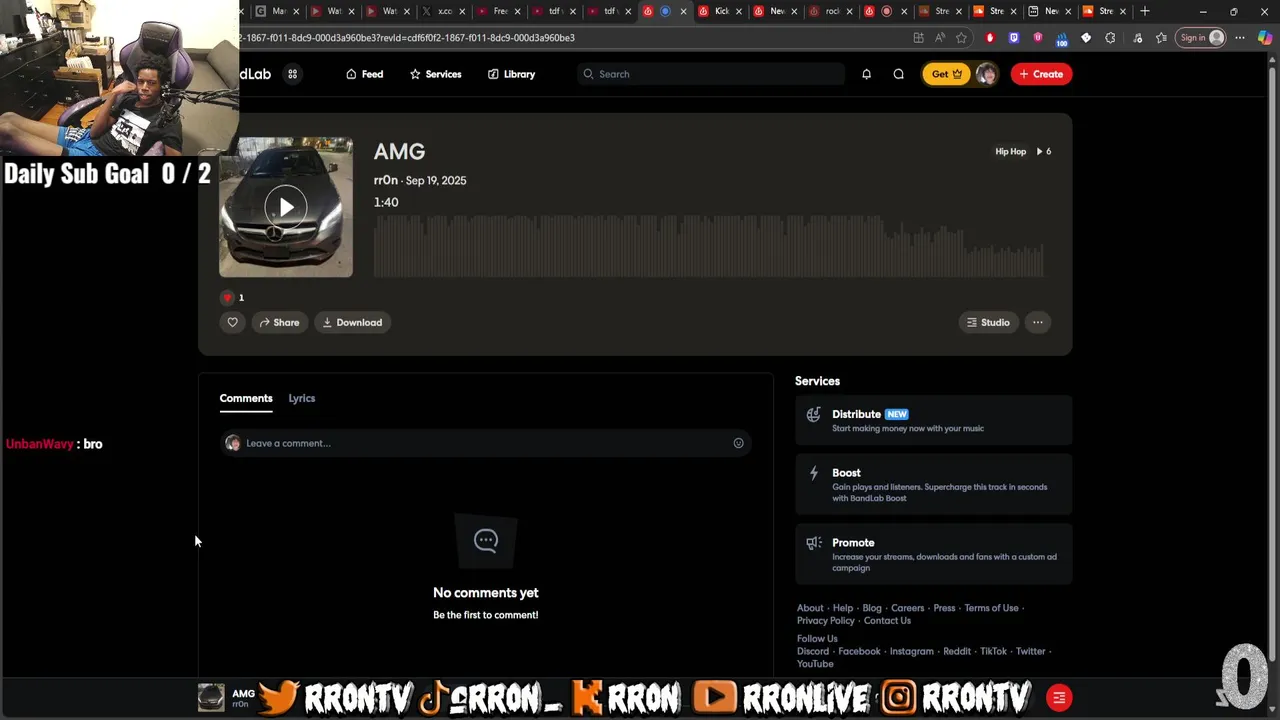Open the emoji picker in comment box
1280x720 pixels.
click(738, 443)
